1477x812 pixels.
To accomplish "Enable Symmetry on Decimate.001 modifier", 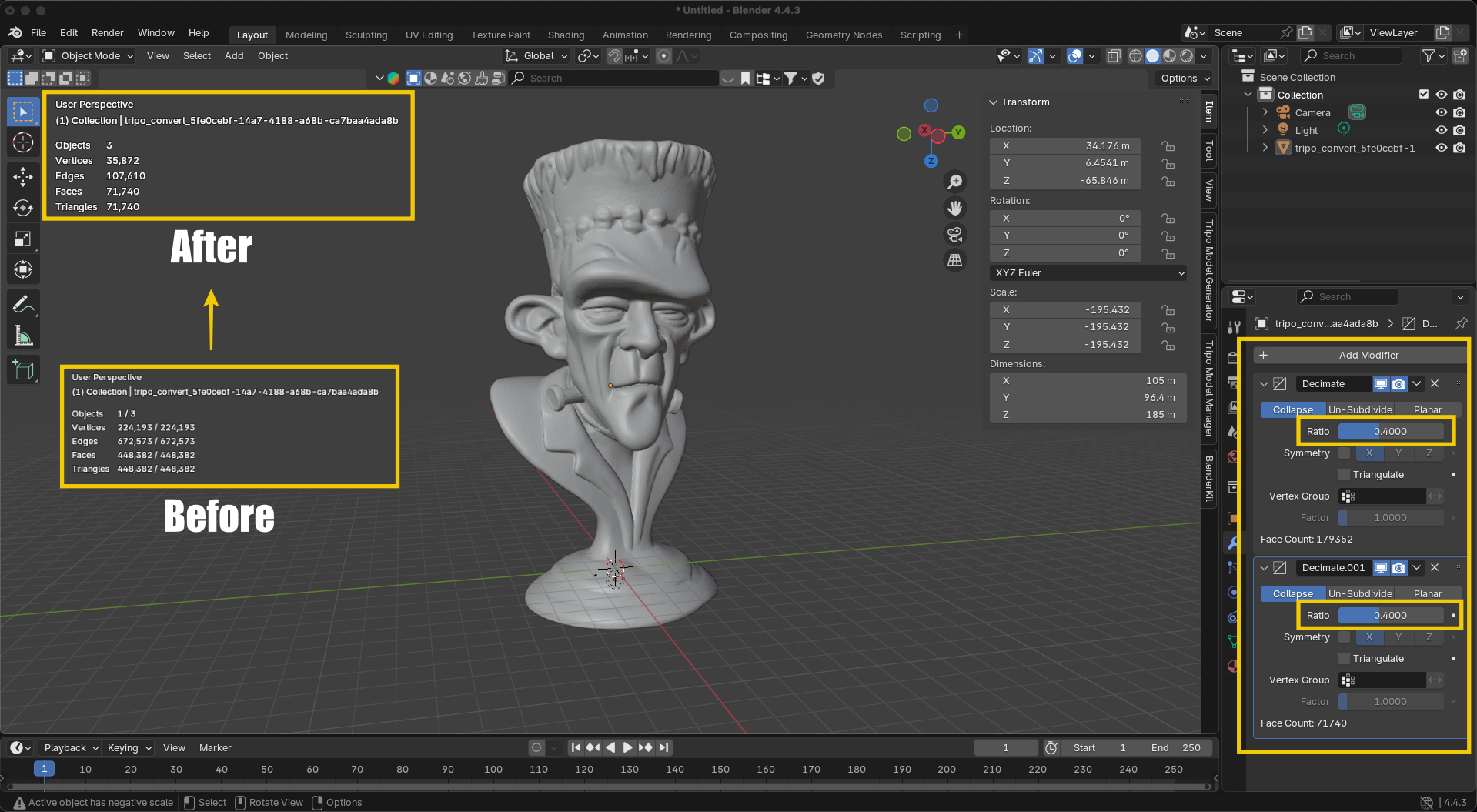I will point(1345,637).
